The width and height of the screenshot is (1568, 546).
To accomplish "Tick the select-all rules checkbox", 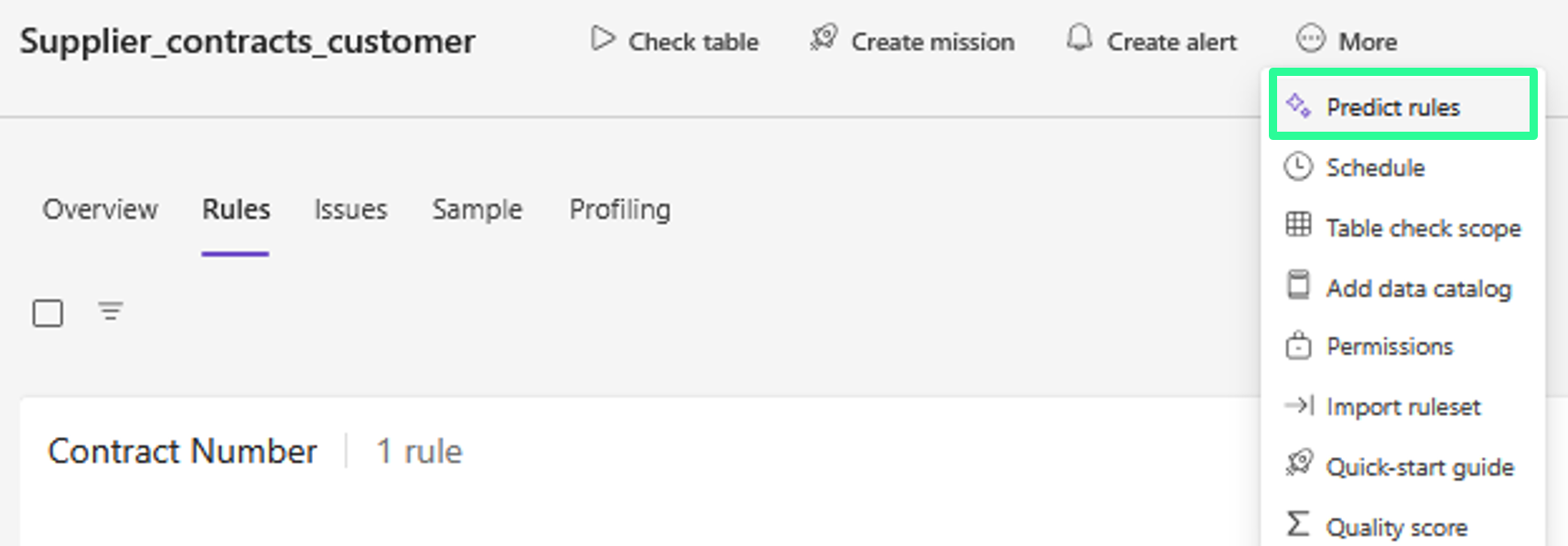I will 48,313.
